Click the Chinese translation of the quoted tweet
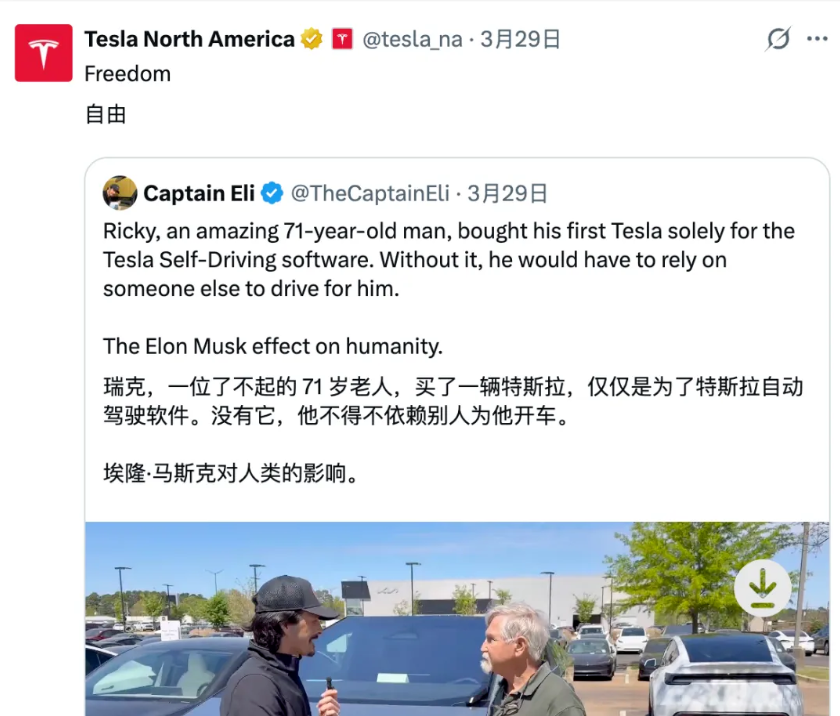Viewport: 840px width, 716px height. point(452,401)
